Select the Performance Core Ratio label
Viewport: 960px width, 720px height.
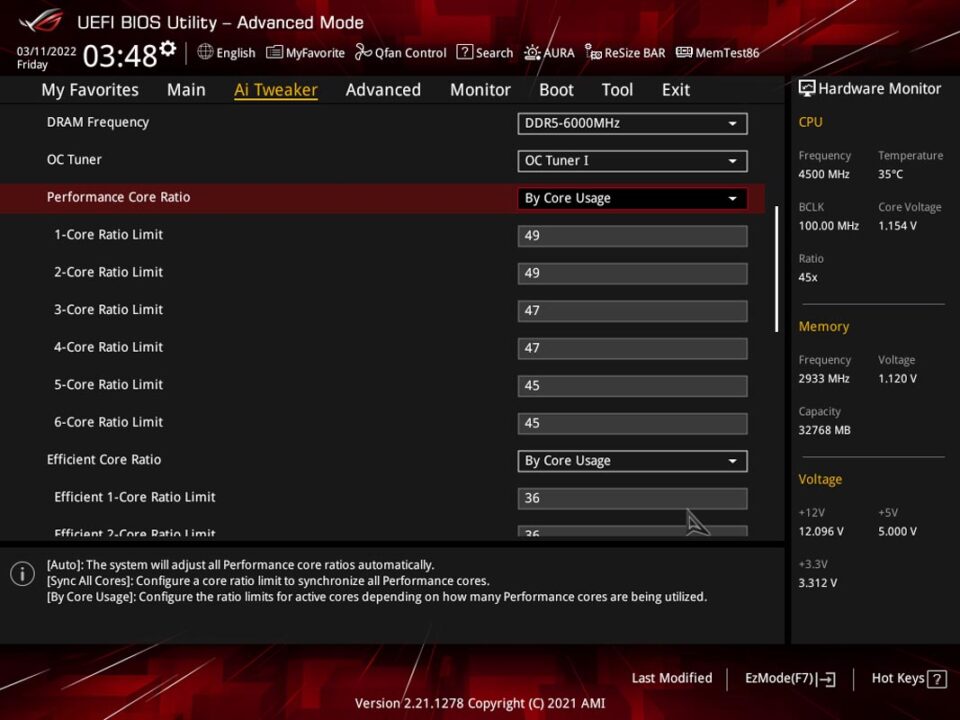click(118, 197)
